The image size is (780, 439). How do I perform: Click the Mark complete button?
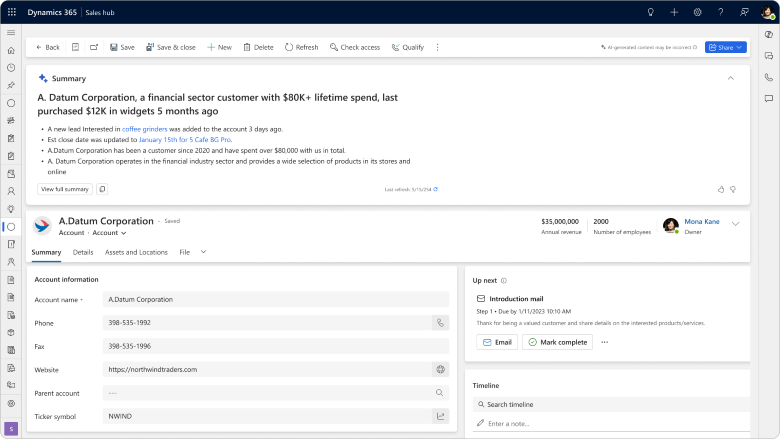(557, 342)
